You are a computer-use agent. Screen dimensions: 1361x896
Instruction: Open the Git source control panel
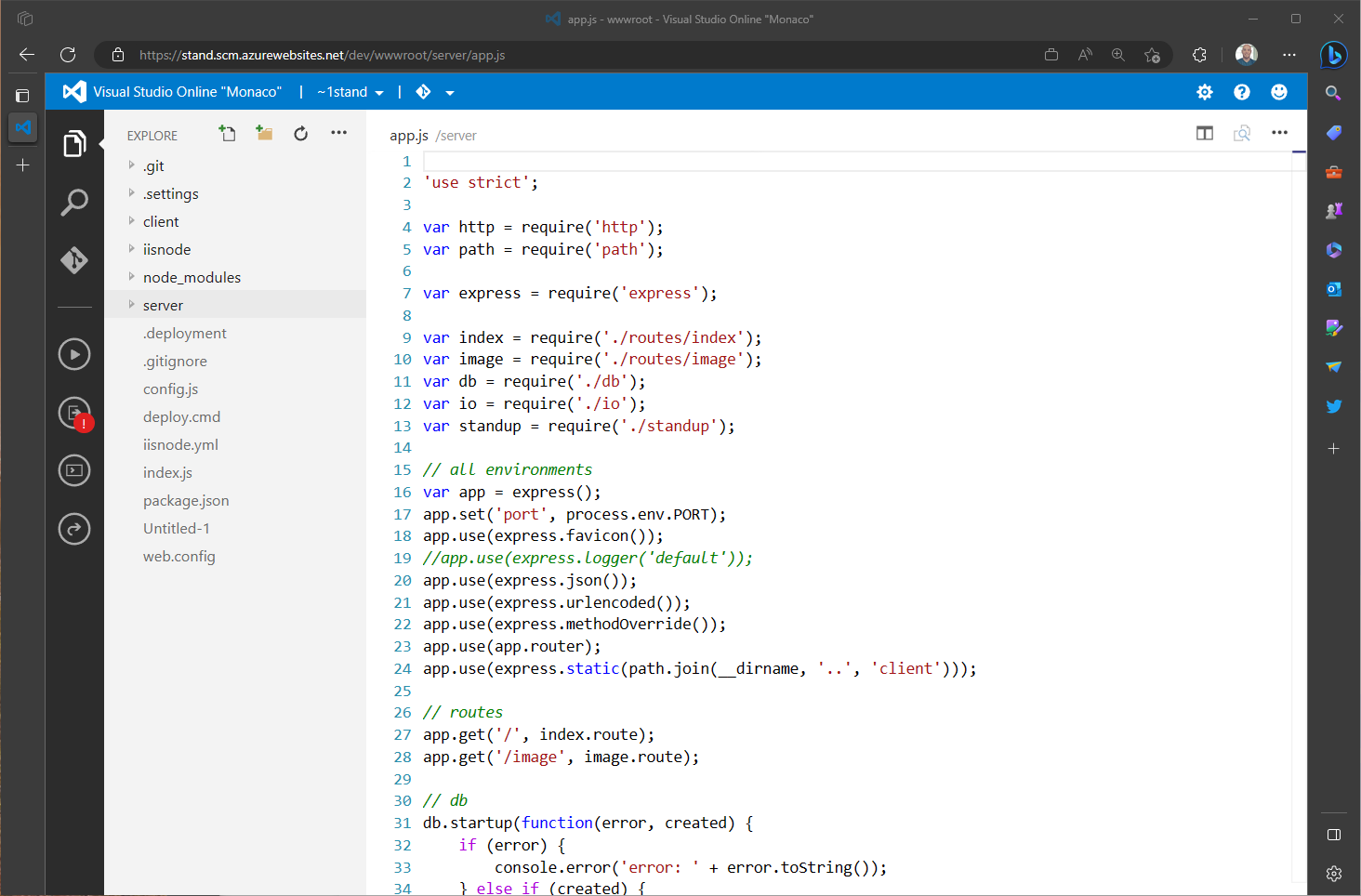point(74,260)
